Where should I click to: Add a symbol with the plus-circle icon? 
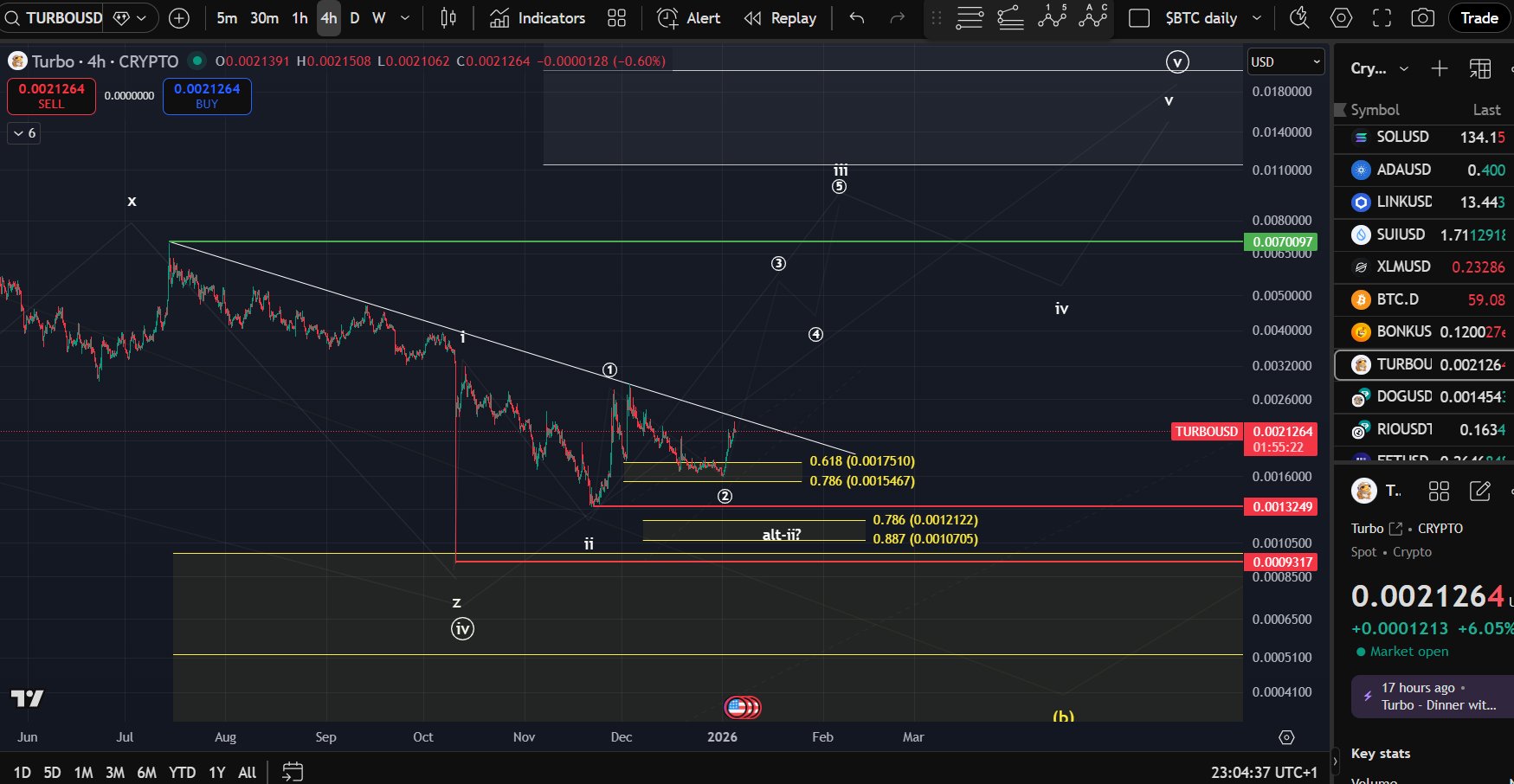[x=179, y=17]
